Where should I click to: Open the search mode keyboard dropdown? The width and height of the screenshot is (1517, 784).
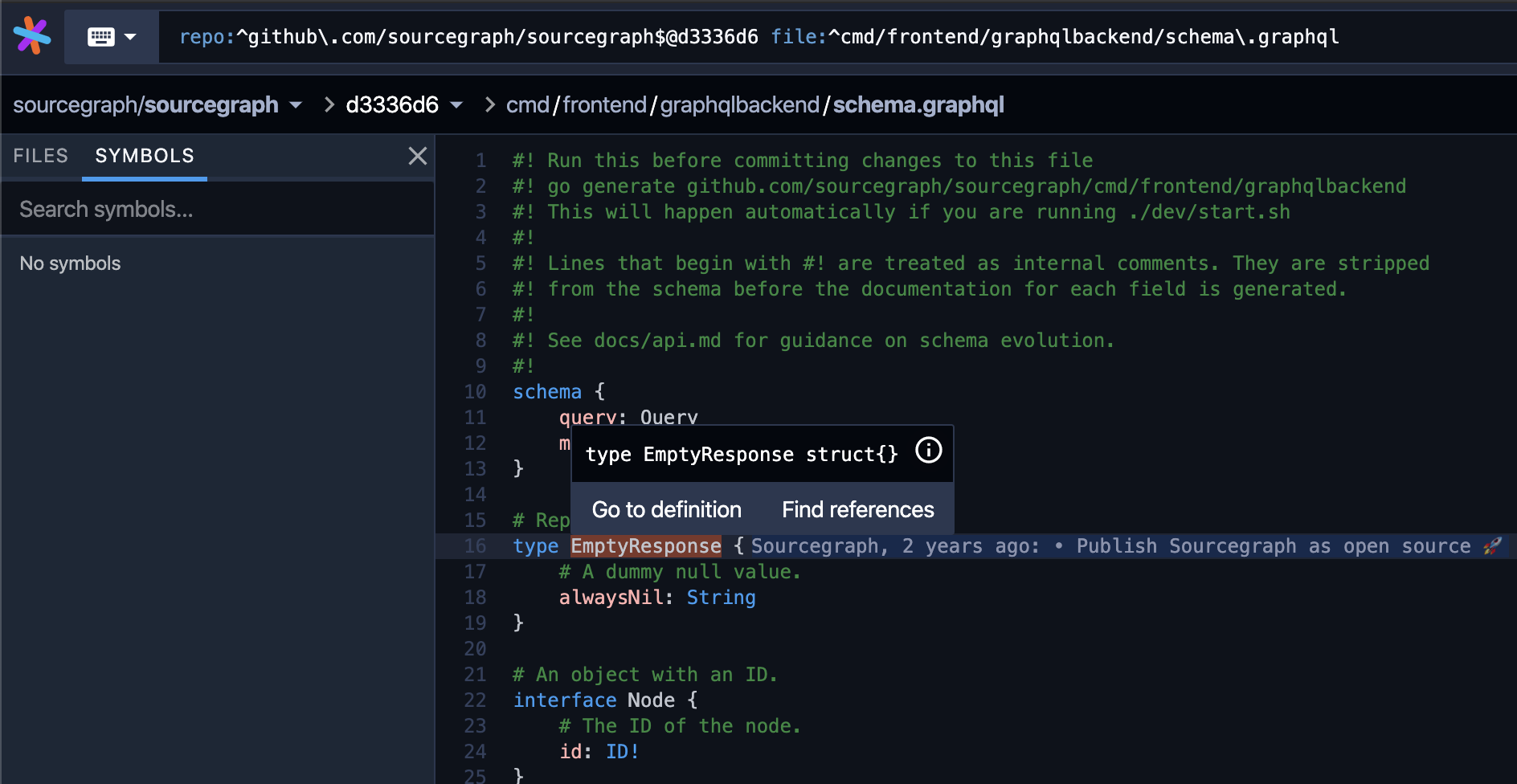(x=112, y=37)
